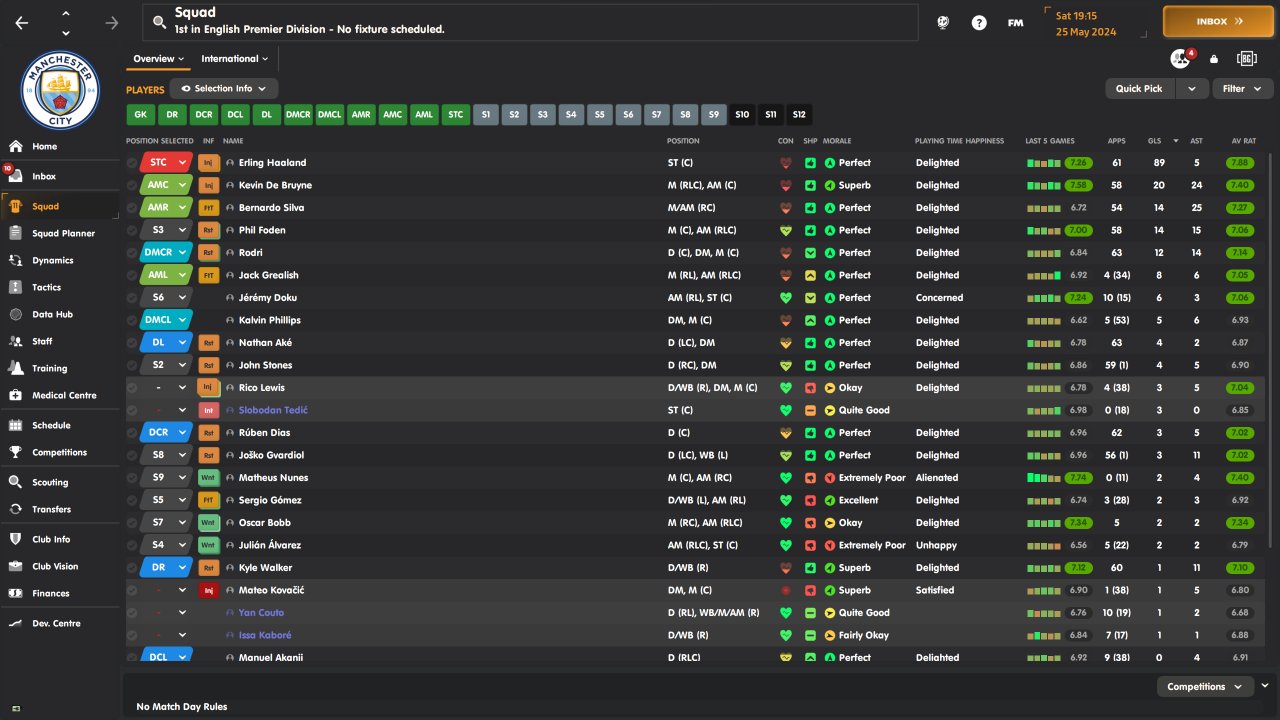The image size is (1280, 720).
Task: Select Squad in the sidebar
Action: [x=60, y=206]
